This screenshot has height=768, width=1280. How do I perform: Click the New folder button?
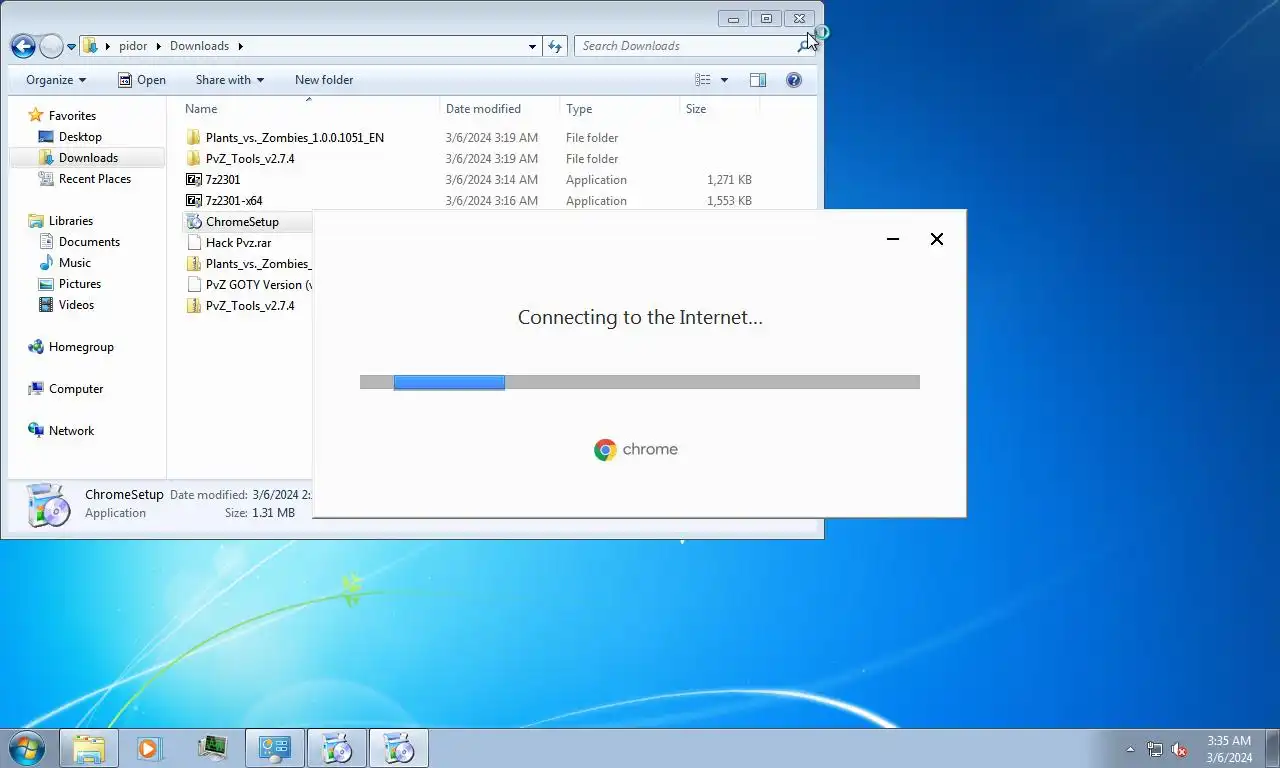point(324,80)
